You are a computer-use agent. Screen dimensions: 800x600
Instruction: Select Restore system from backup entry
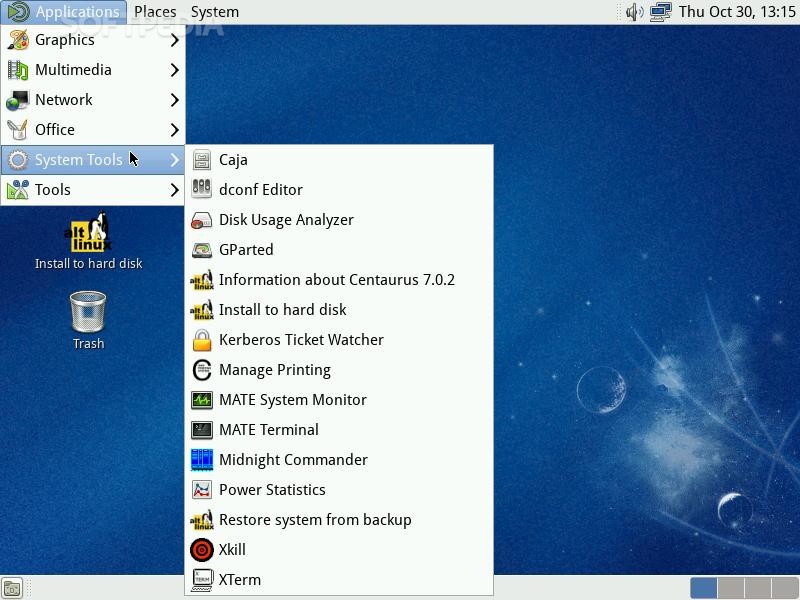point(339,520)
